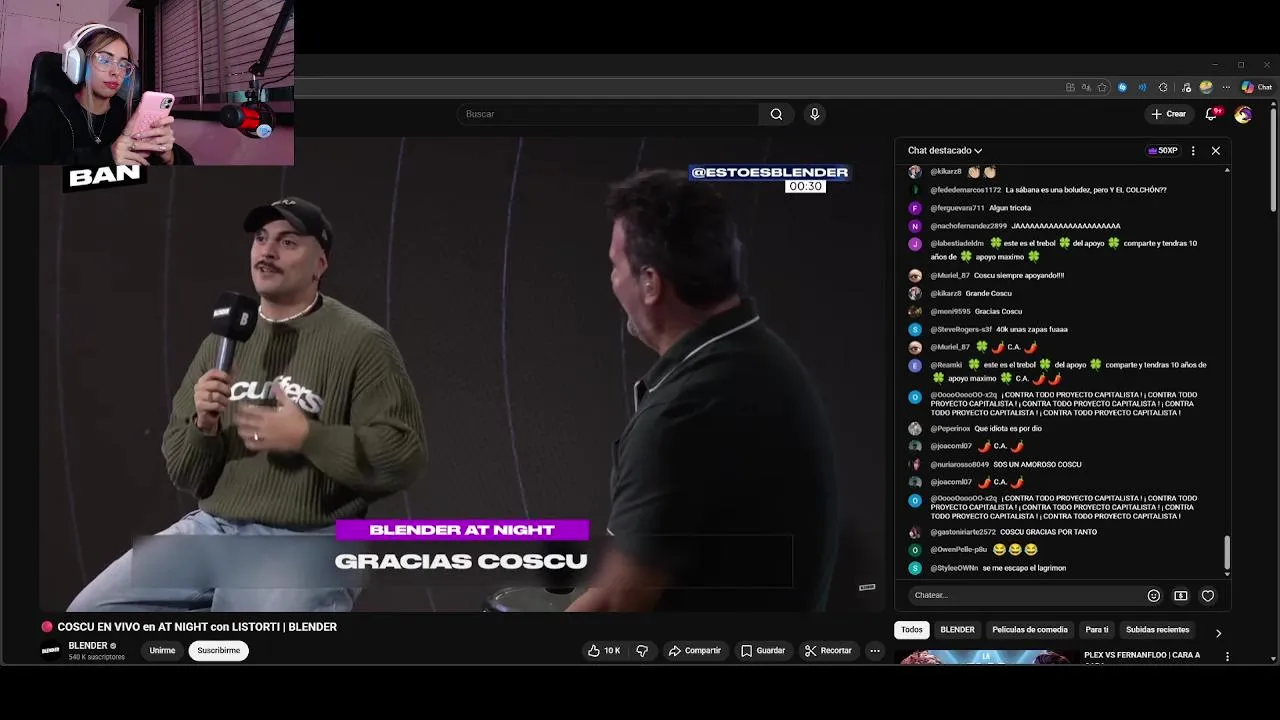Click the translate page icon in address bar
The image size is (1280, 720).
[1086, 87]
